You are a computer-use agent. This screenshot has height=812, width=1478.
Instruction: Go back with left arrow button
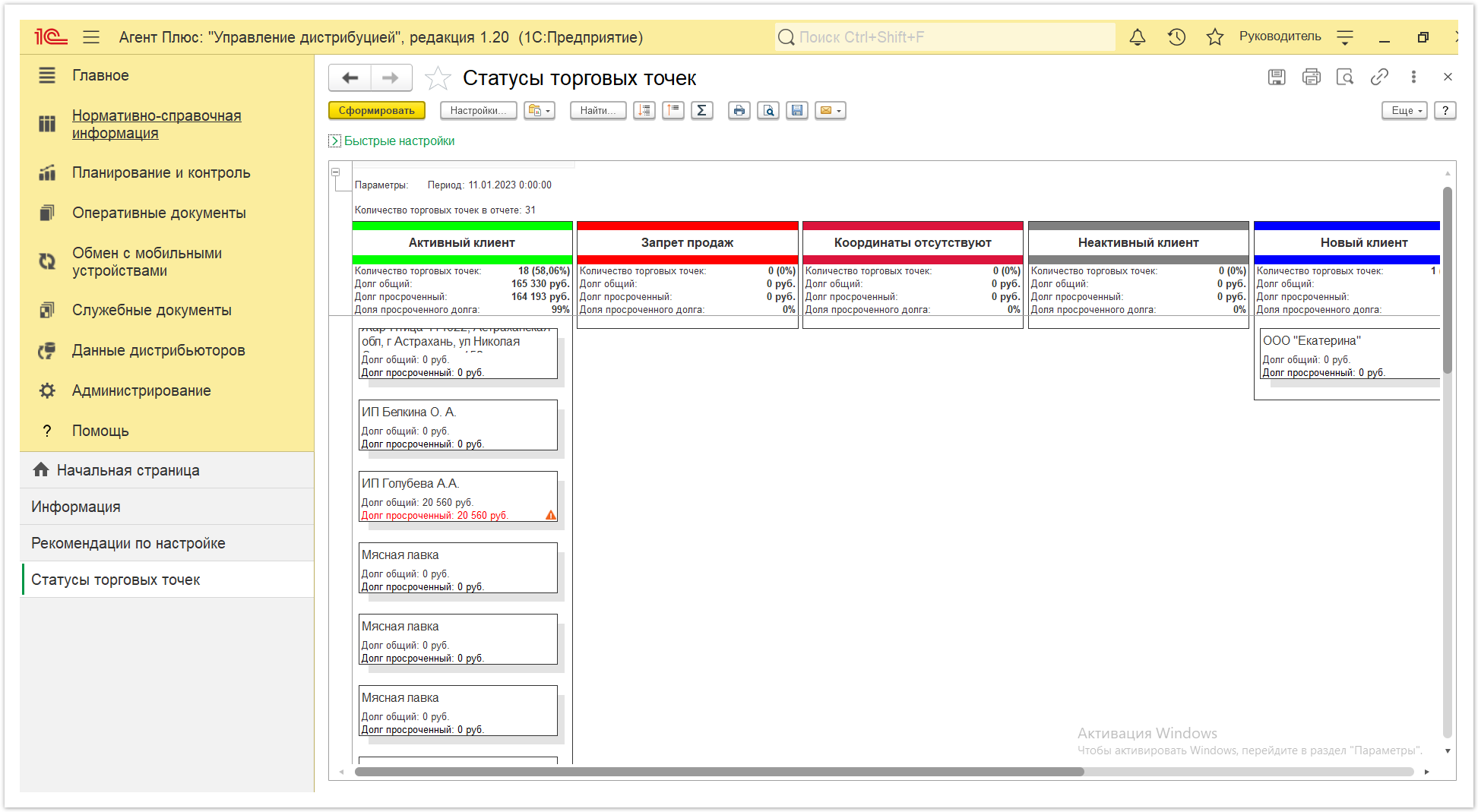(x=350, y=77)
